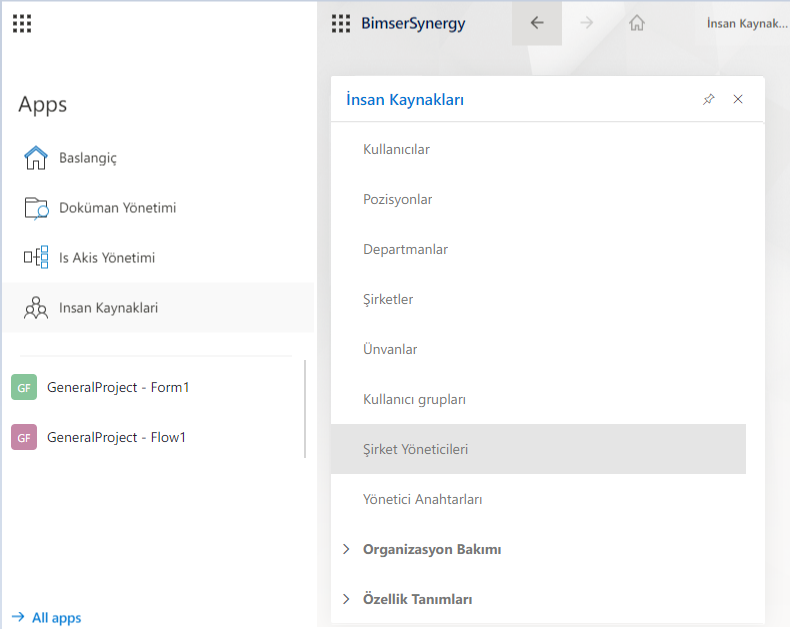
Task: Click the home icon in top bar
Action: click(x=636, y=23)
